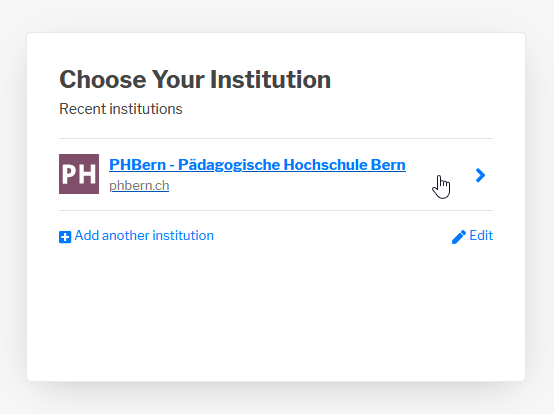Click the Edit text link

pyautogui.click(x=481, y=236)
